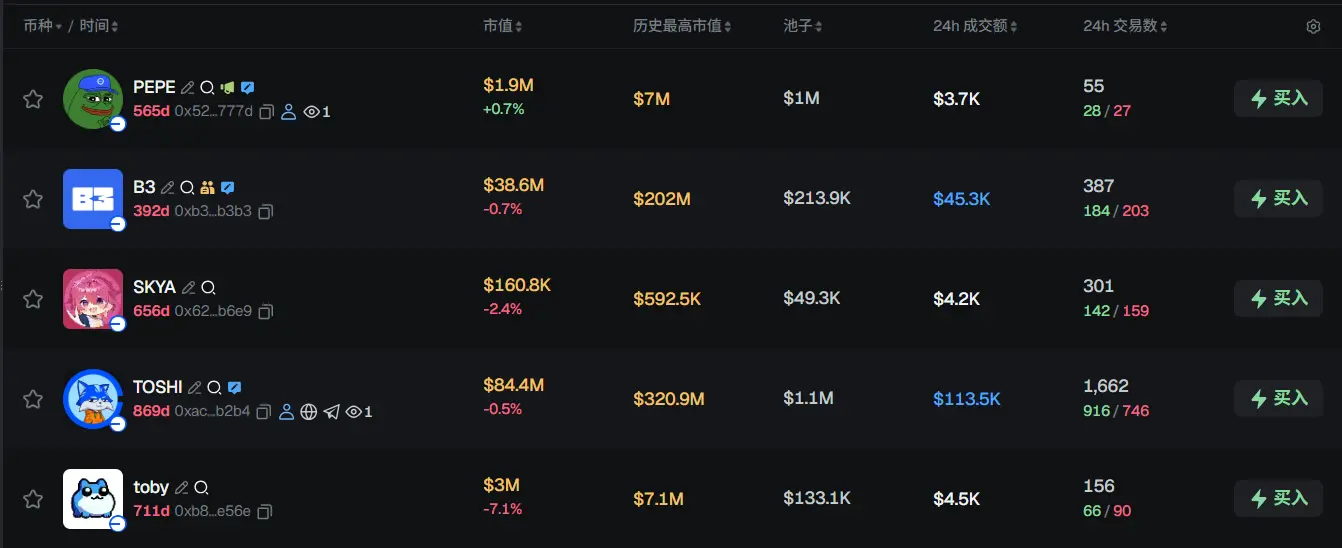The height and width of the screenshot is (548, 1342).
Task: Open TOSHI's website globe icon
Action: pyautogui.click(x=309, y=412)
